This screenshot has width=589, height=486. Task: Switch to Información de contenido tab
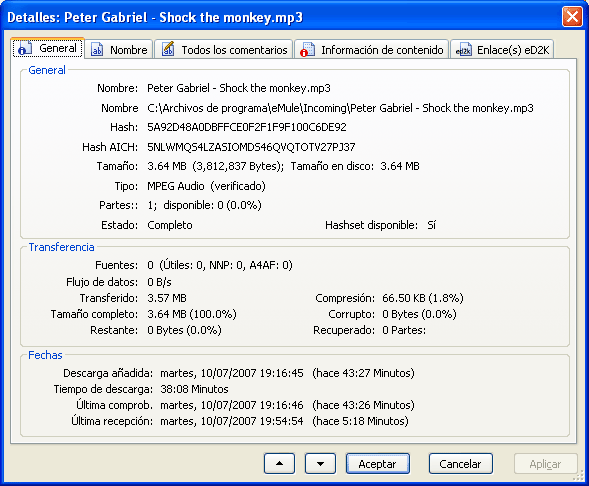coord(372,50)
